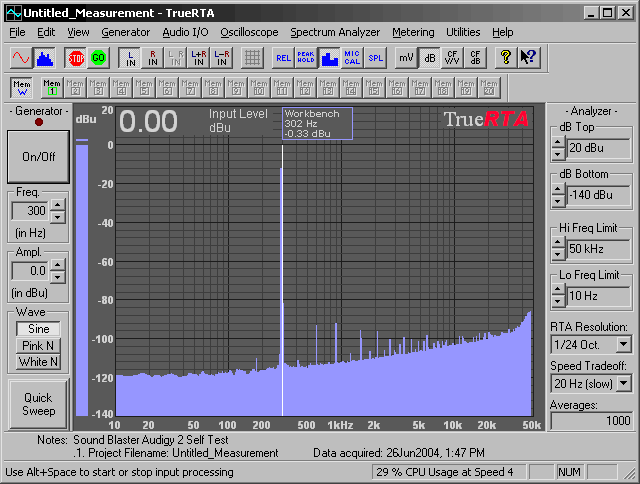This screenshot has height=484, width=640.
Task: Toggle the REL relative mode icon
Action: tap(283, 58)
